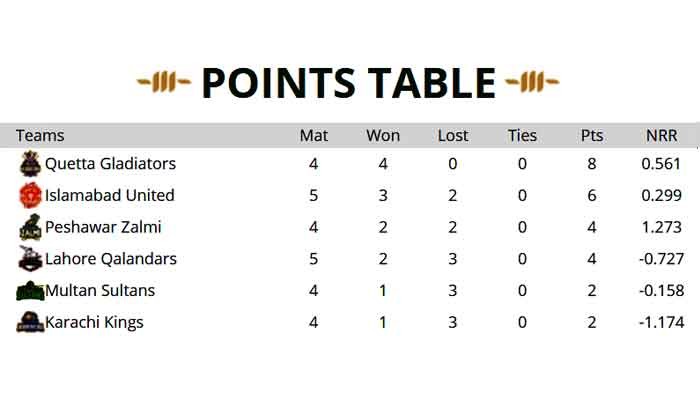Click the Peshawar Zalmi team logo
Screen dimensions: 700x400
click(x=30, y=228)
